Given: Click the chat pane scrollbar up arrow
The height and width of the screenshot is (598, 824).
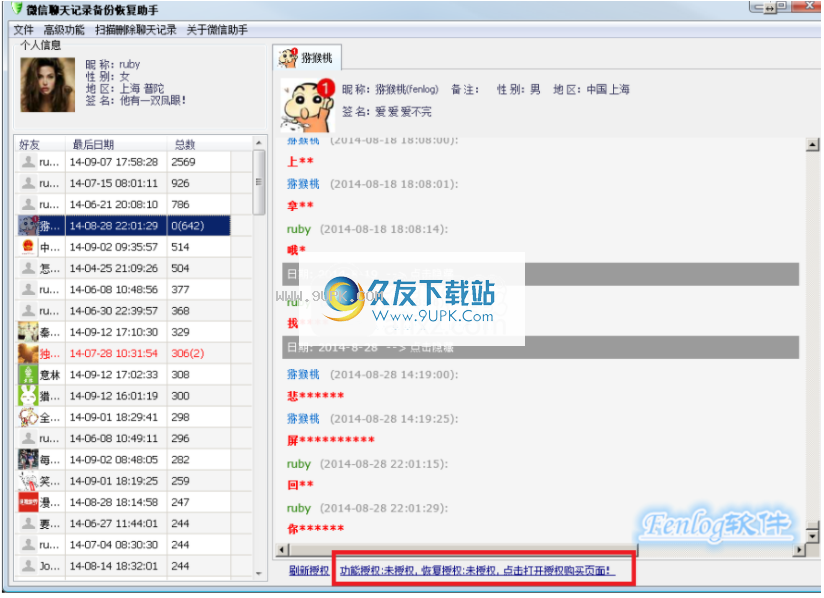Looking at the screenshot, I should click(x=812, y=145).
